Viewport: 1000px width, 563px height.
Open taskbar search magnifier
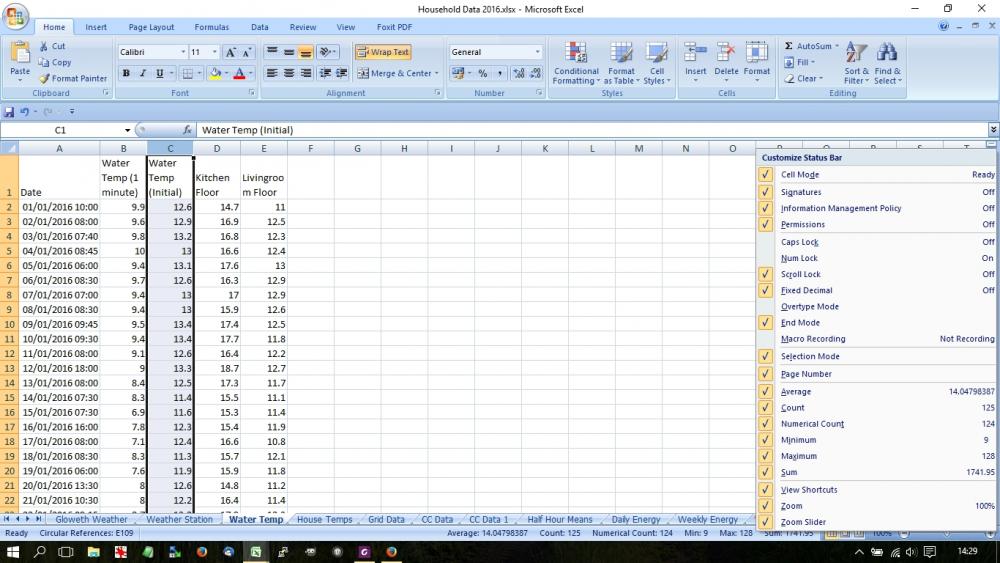(40, 552)
